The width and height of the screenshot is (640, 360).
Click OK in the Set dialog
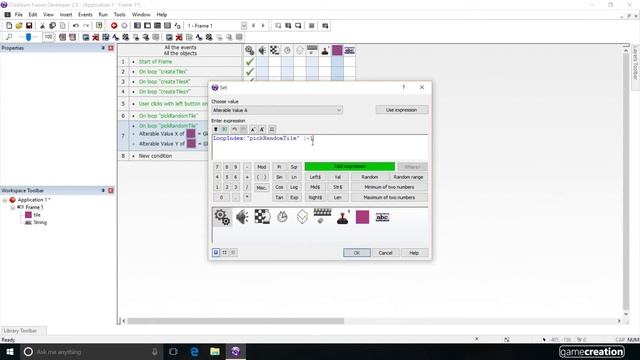[357, 253]
